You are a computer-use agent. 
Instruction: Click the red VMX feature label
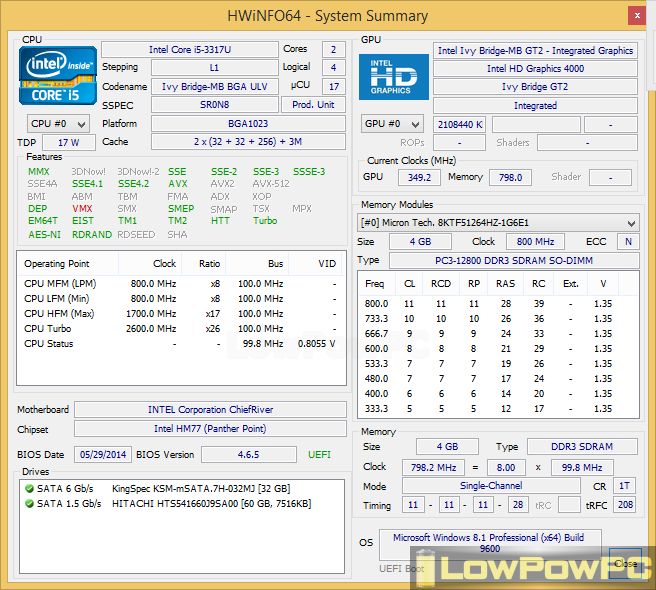82,208
